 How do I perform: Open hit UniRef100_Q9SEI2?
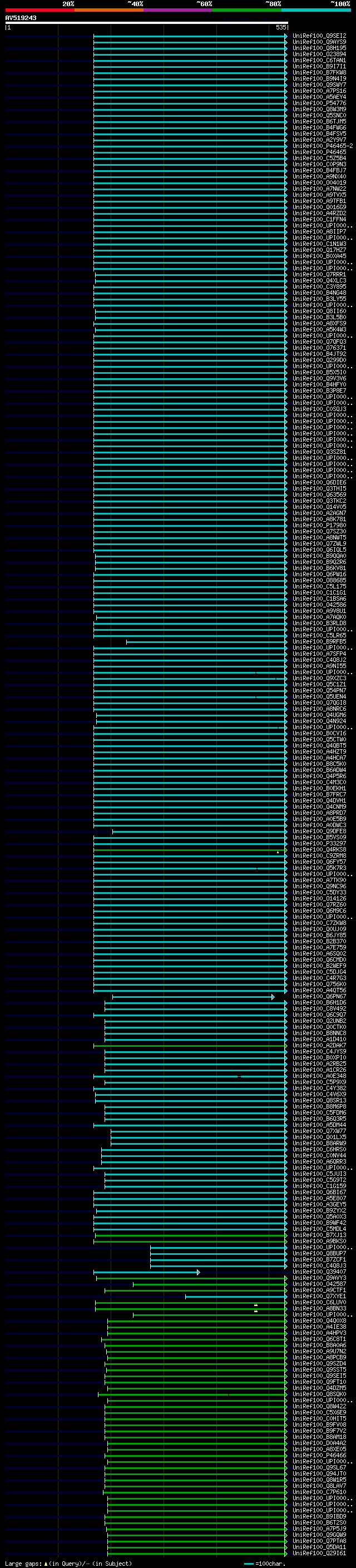(x=319, y=36)
